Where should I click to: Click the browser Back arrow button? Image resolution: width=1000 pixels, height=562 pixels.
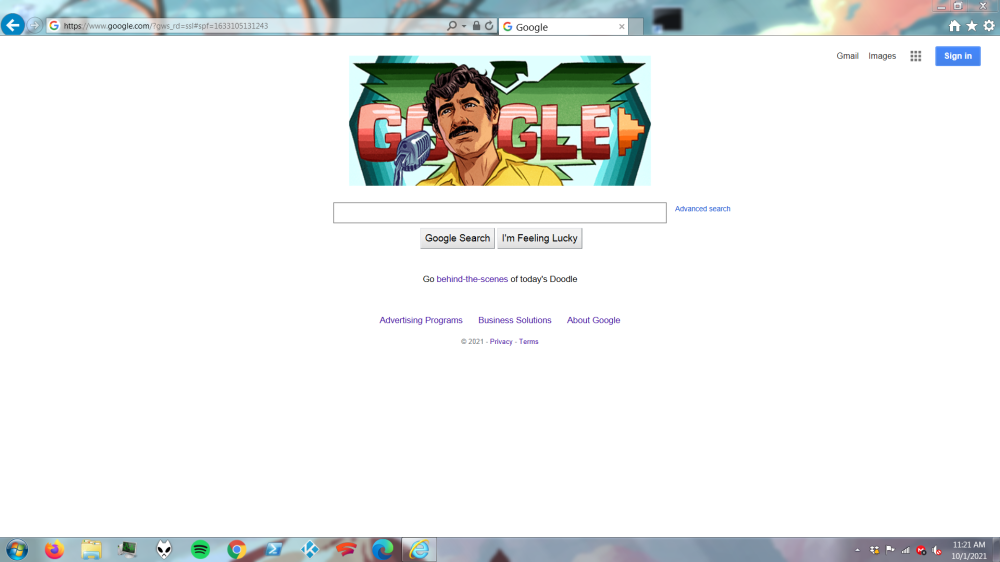[12, 25]
